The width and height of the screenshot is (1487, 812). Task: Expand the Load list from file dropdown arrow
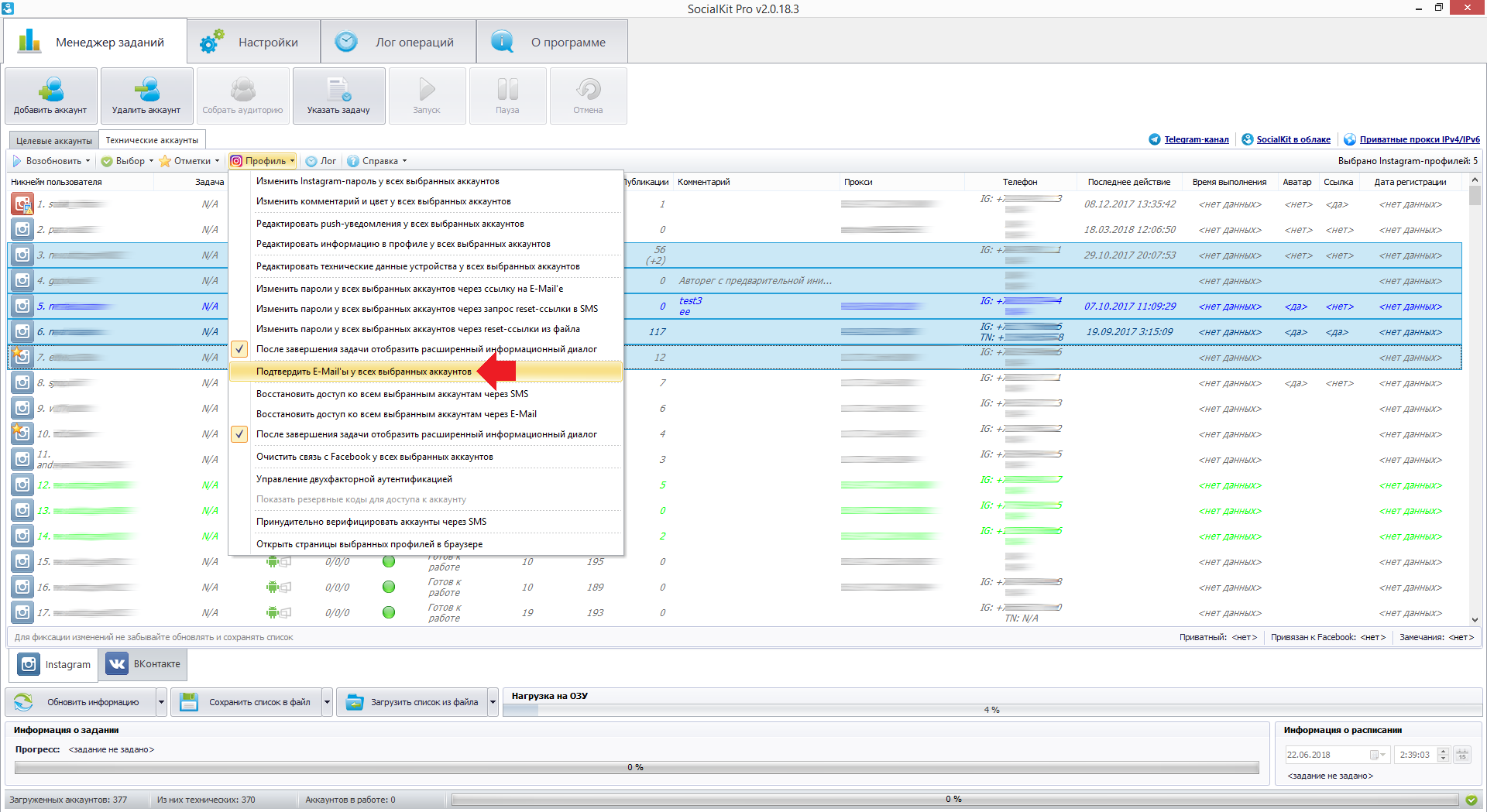(x=493, y=702)
